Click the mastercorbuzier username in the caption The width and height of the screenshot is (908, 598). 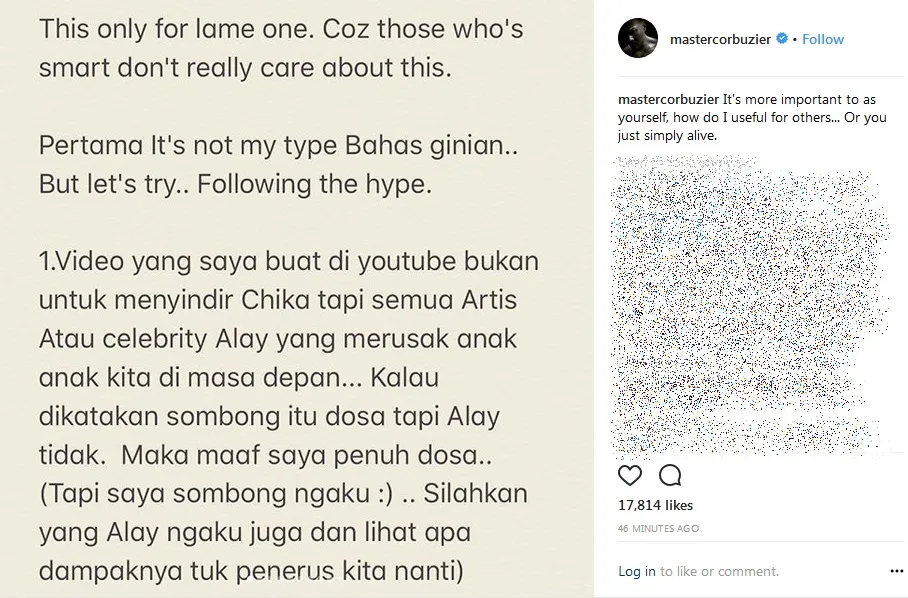coord(669,99)
